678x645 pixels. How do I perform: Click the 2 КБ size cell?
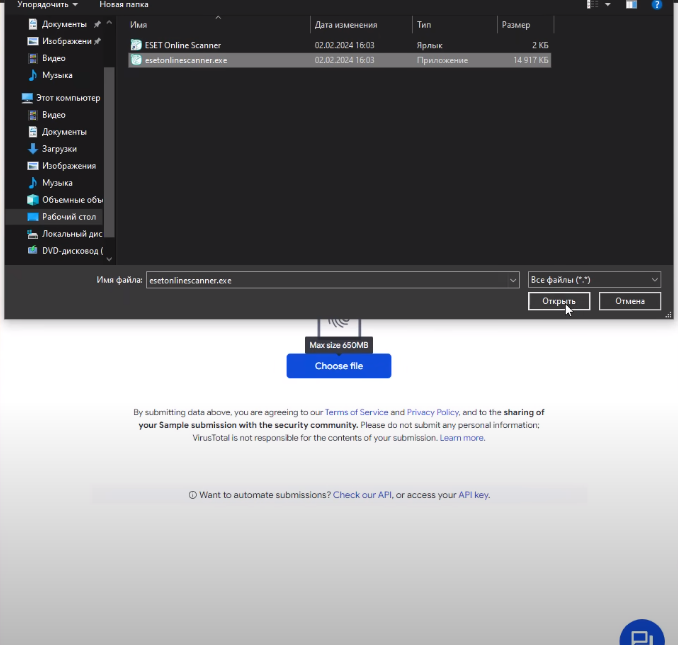coord(540,45)
